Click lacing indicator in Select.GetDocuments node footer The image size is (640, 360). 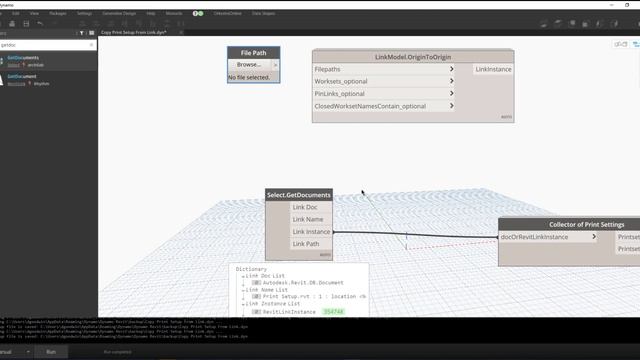point(325,255)
